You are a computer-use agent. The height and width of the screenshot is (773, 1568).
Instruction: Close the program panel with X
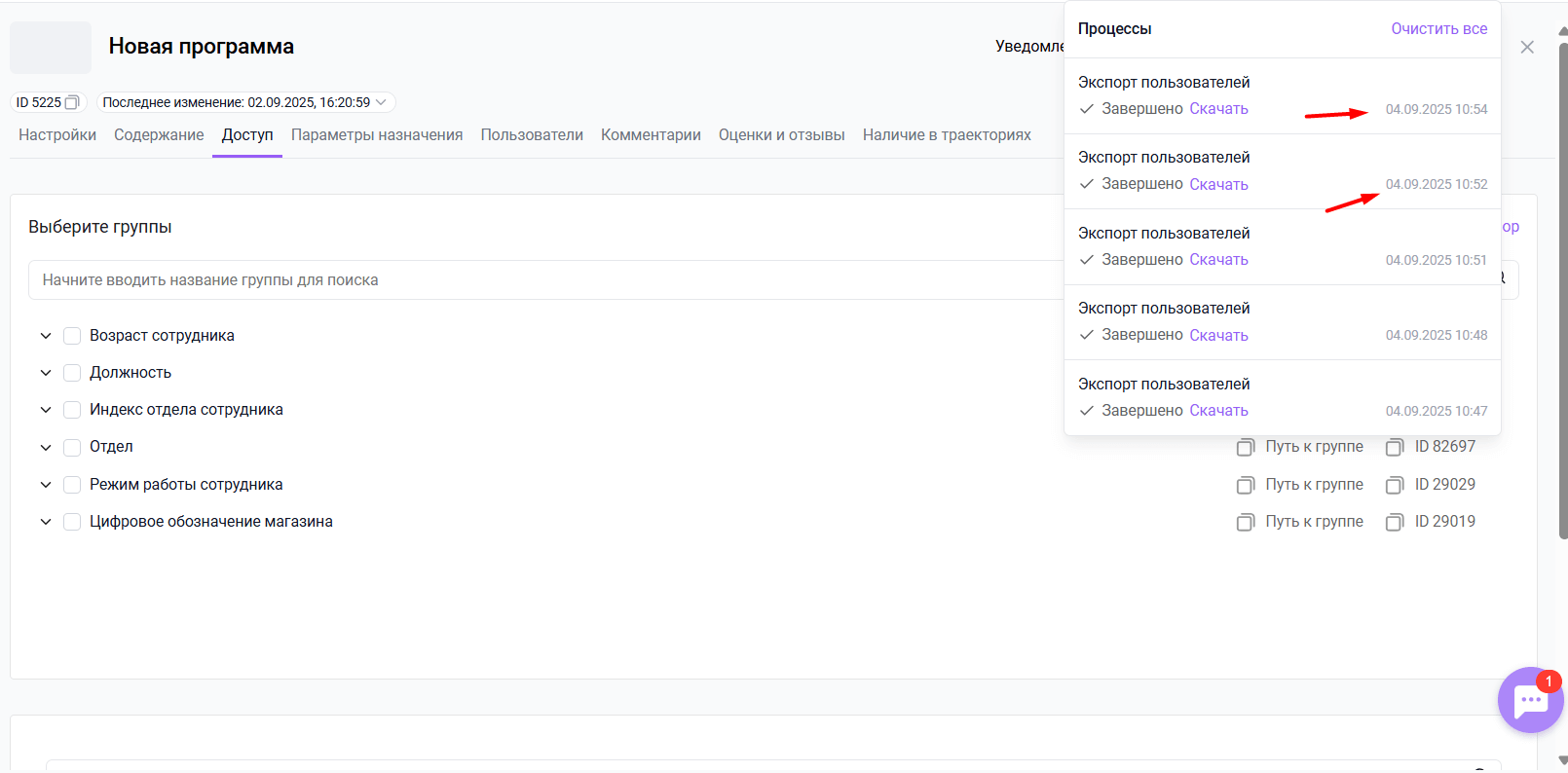pyautogui.click(x=1527, y=47)
